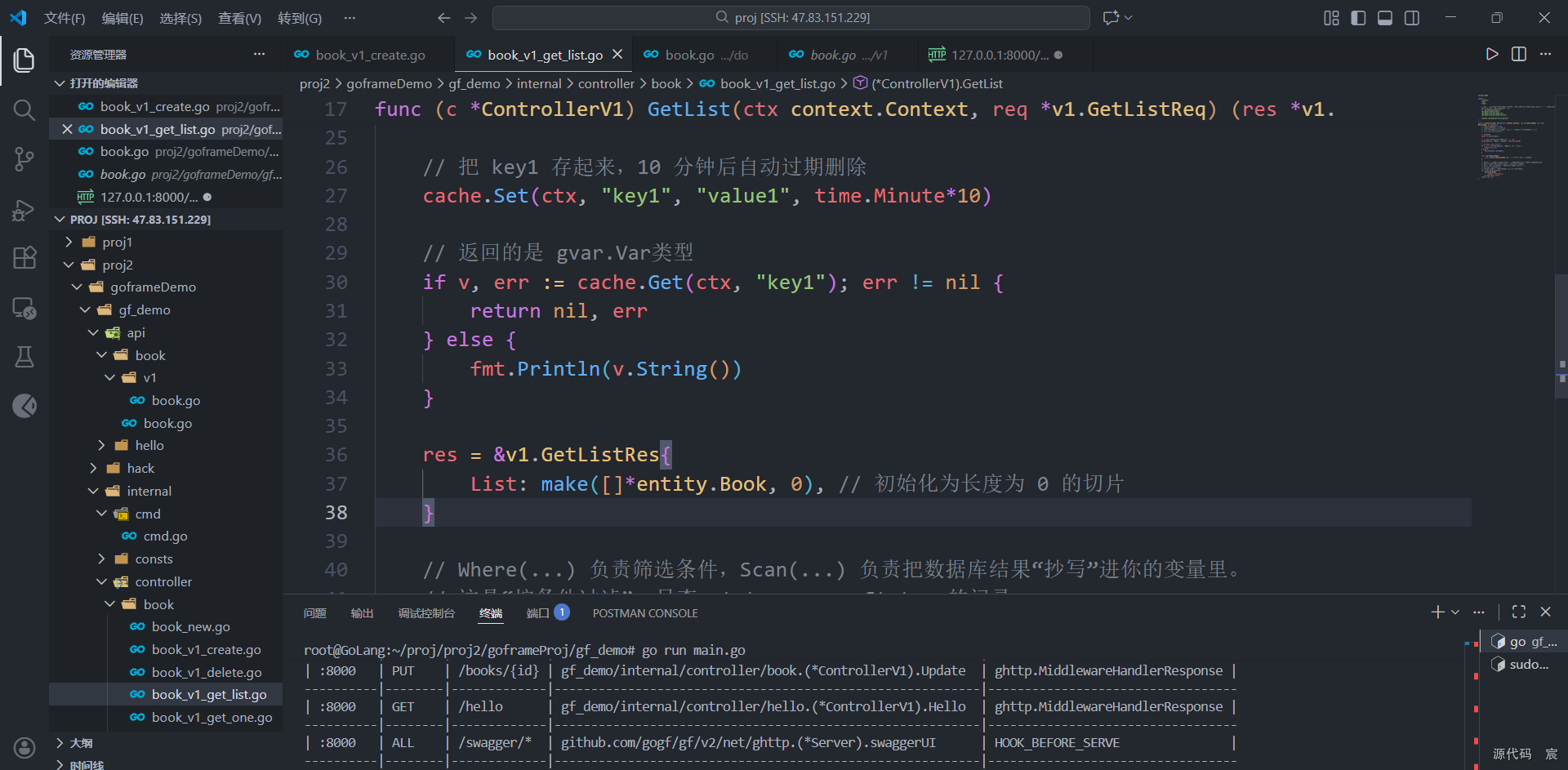This screenshot has width=1568, height=770.
Task: Close the book_v1_get_list.go tab
Action: click(x=617, y=54)
